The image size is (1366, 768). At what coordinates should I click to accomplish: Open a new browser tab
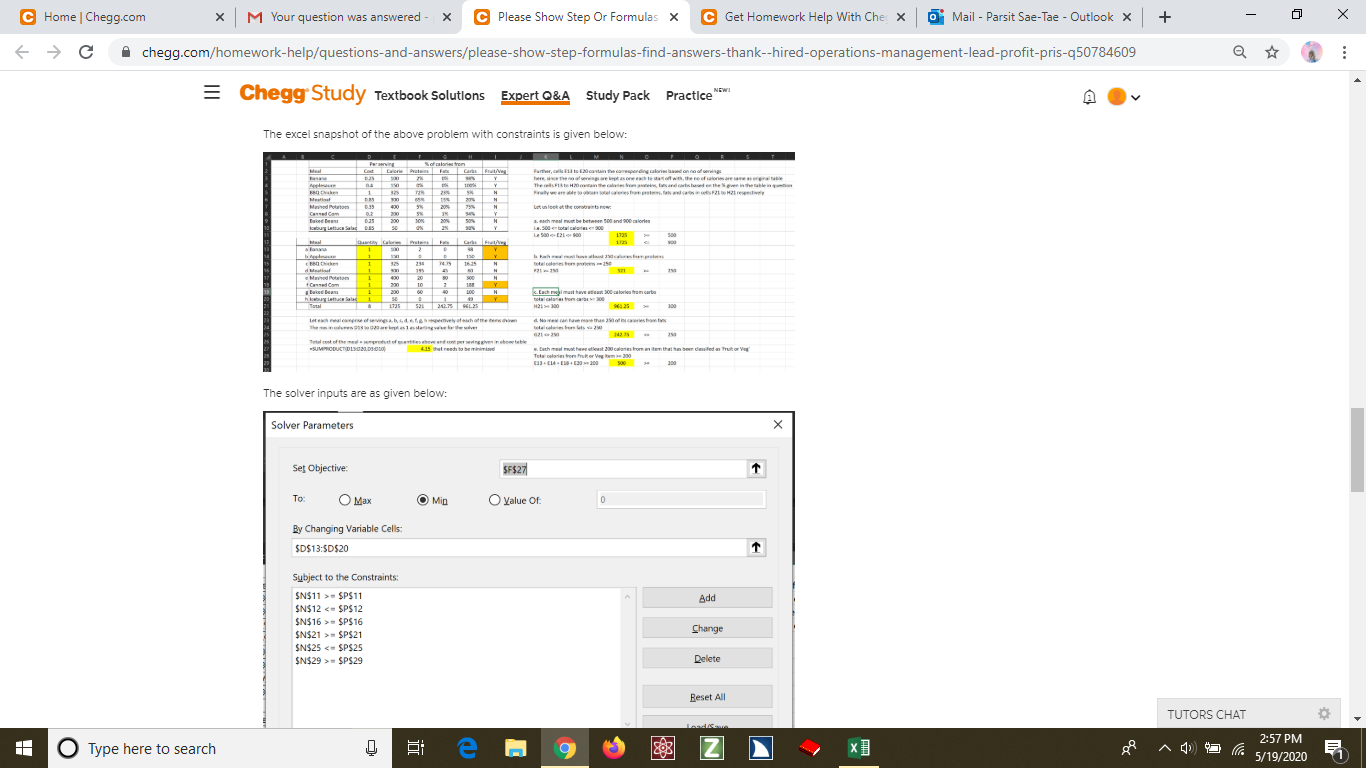(1166, 17)
